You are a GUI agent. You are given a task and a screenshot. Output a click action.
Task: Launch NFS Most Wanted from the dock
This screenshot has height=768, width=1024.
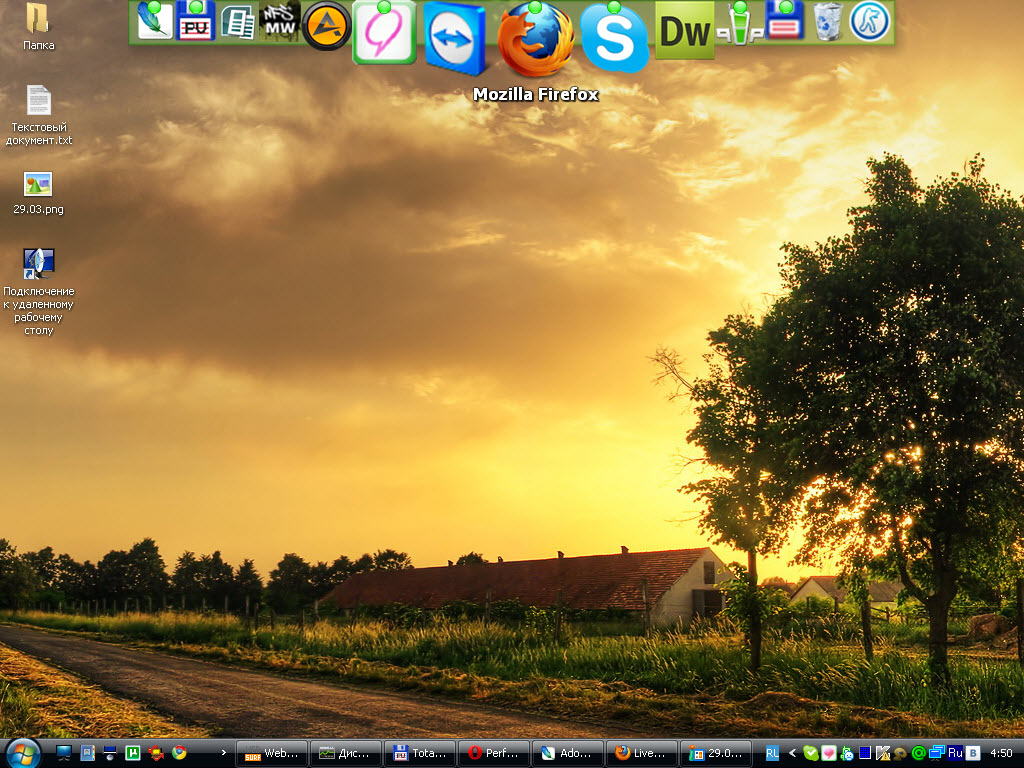(280, 21)
